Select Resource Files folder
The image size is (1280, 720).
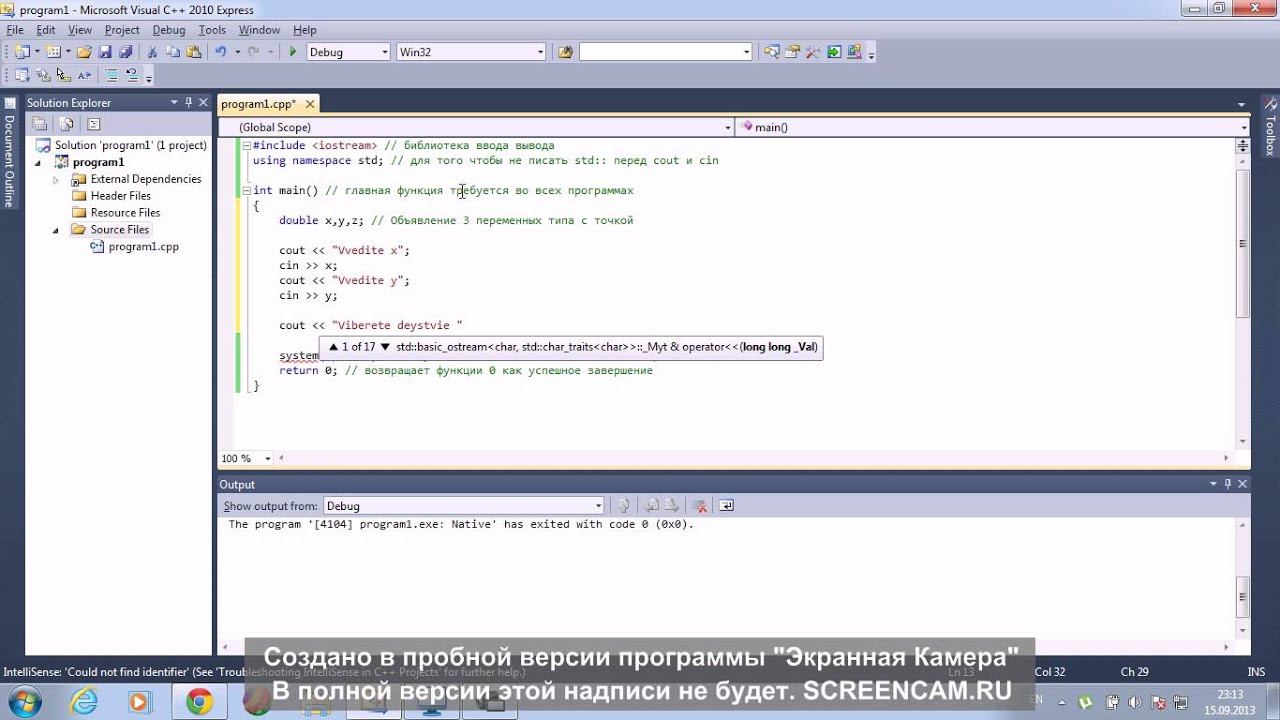click(x=125, y=213)
